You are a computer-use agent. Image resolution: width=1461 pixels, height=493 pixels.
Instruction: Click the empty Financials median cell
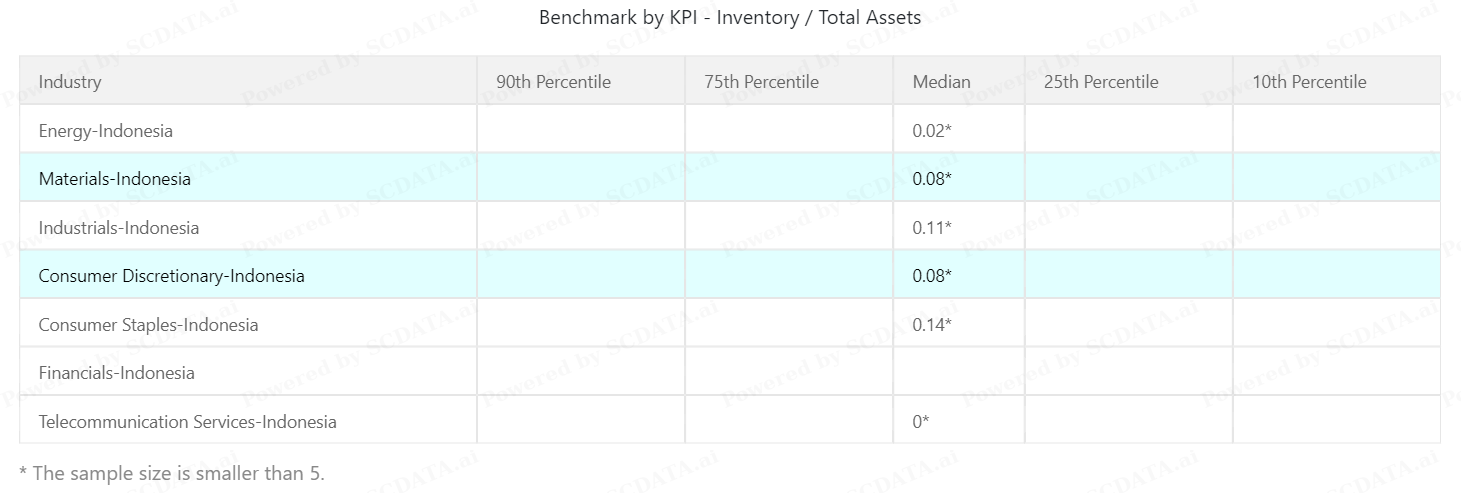(958, 373)
